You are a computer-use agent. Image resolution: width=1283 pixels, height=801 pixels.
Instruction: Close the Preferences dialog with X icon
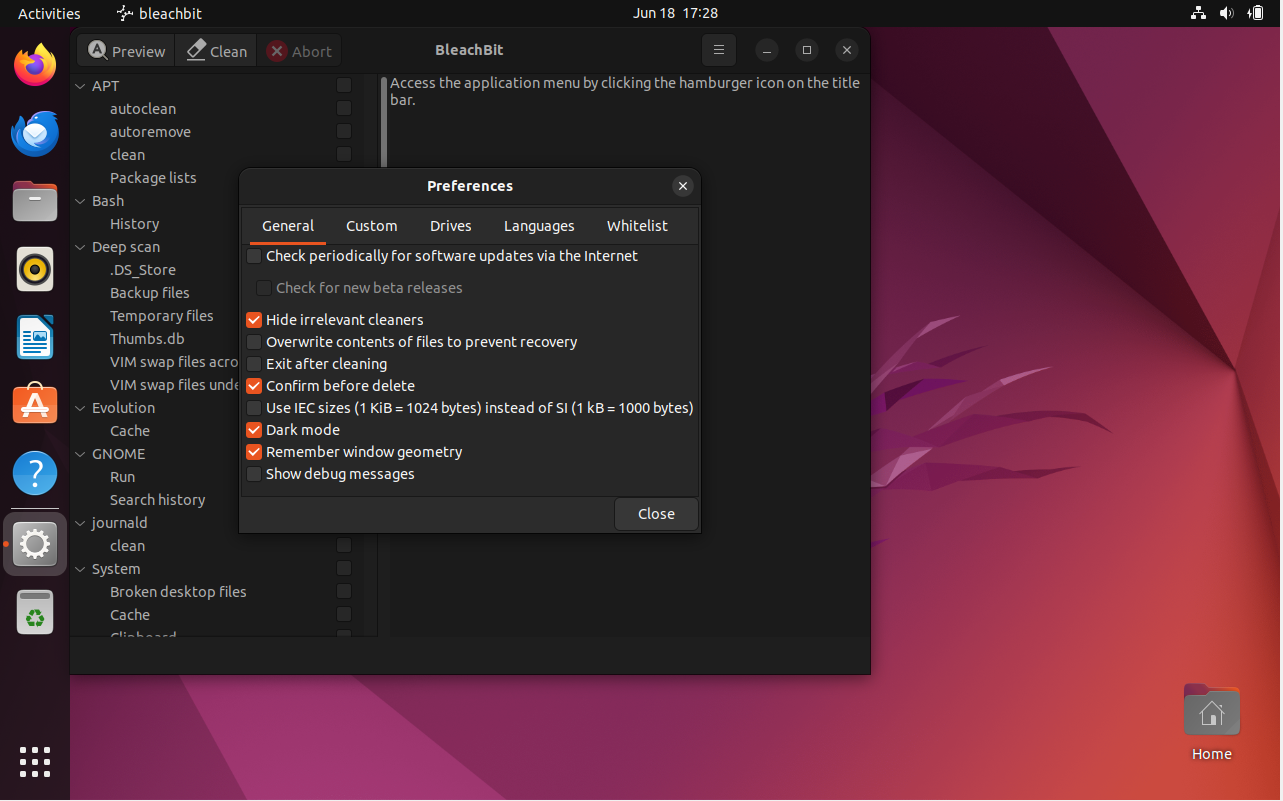point(682,186)
